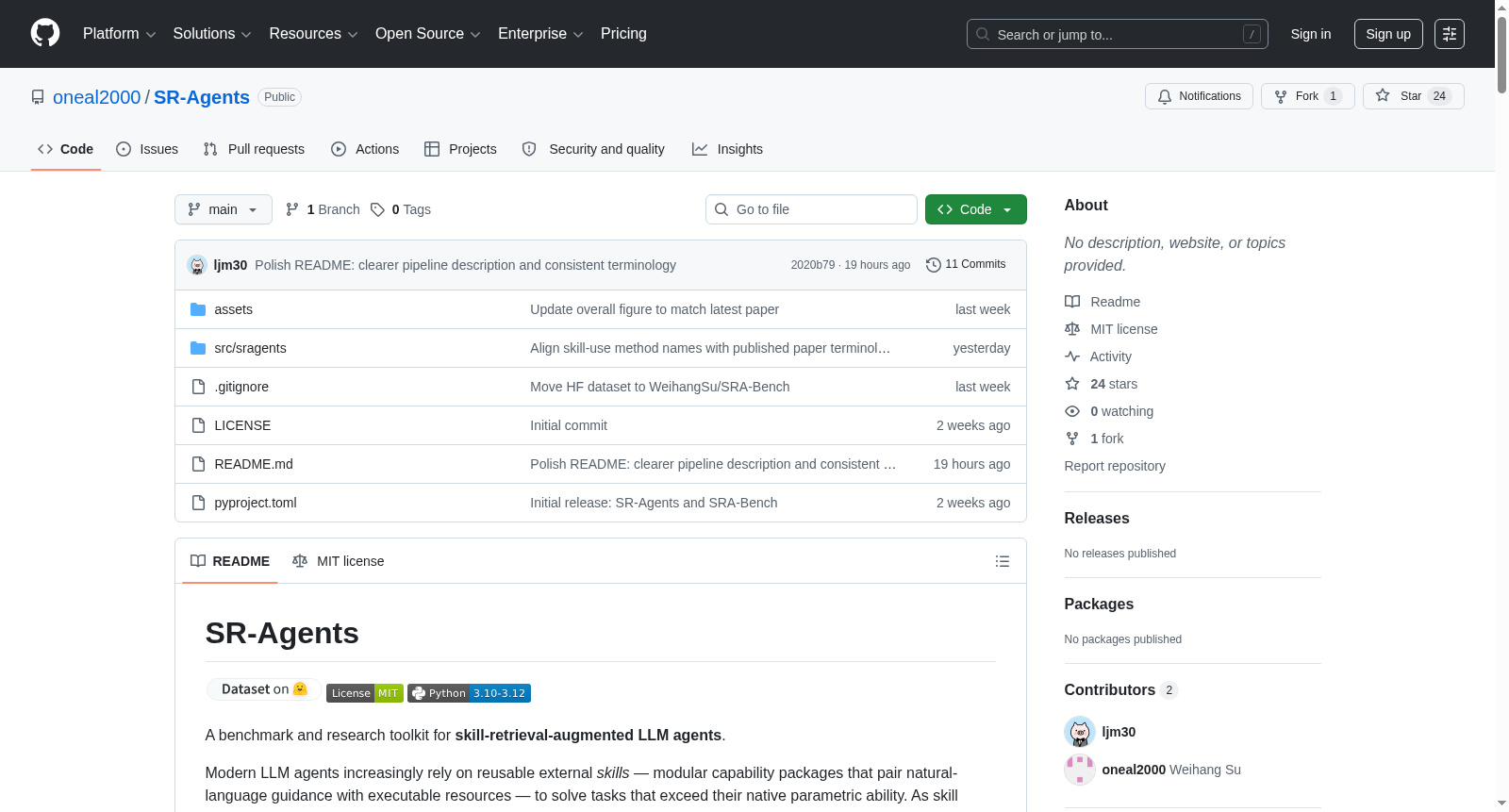Open the GitHub homepage logo
The image size is (1509, 812).
[x=45, y=33]
